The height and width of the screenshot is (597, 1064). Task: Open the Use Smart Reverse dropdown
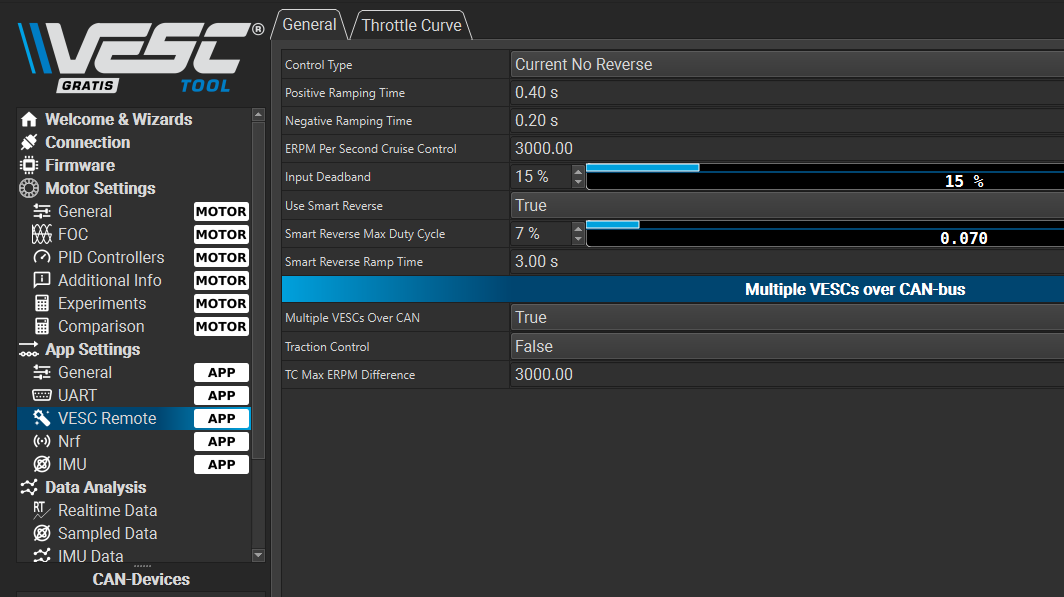click(787, 206)
